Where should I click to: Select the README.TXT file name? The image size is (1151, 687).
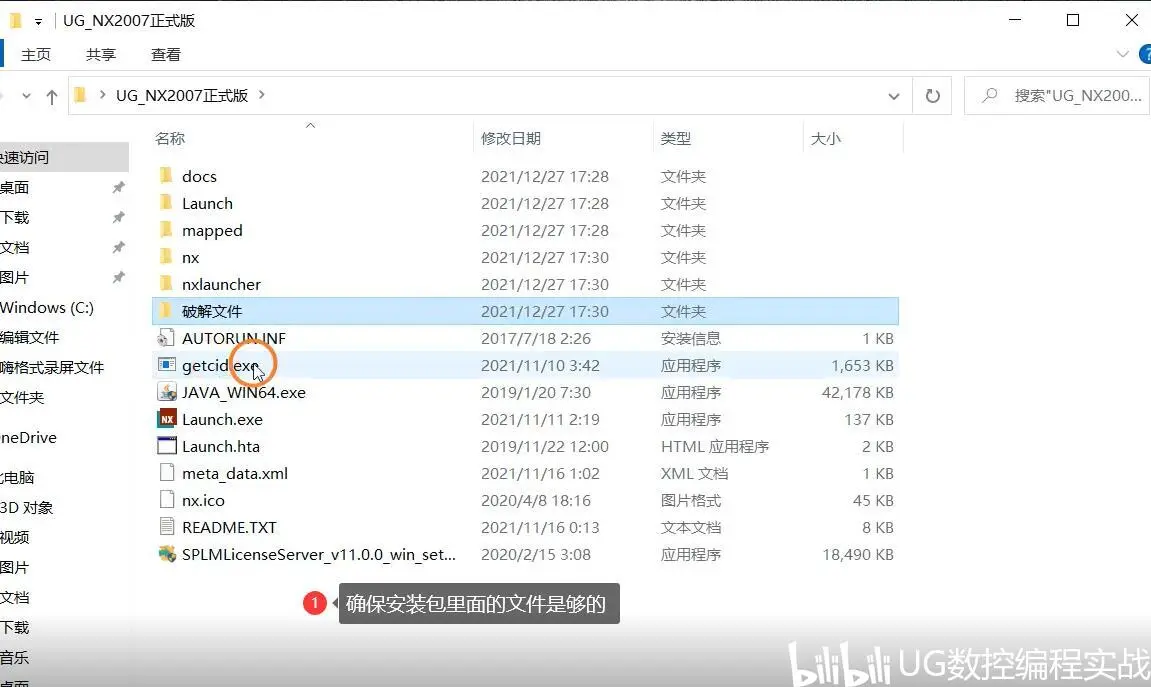pyautogui.click(x=229, y=527)
